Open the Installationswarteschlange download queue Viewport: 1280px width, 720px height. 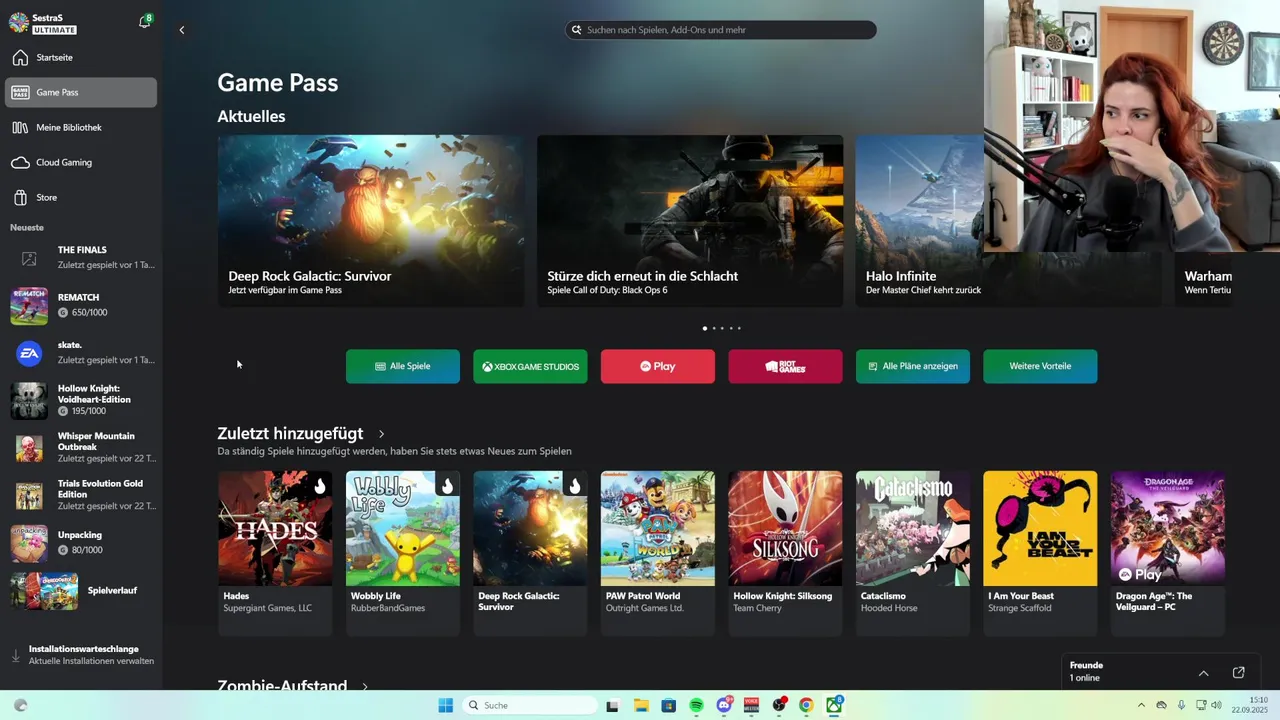click(x=81, y=655)
